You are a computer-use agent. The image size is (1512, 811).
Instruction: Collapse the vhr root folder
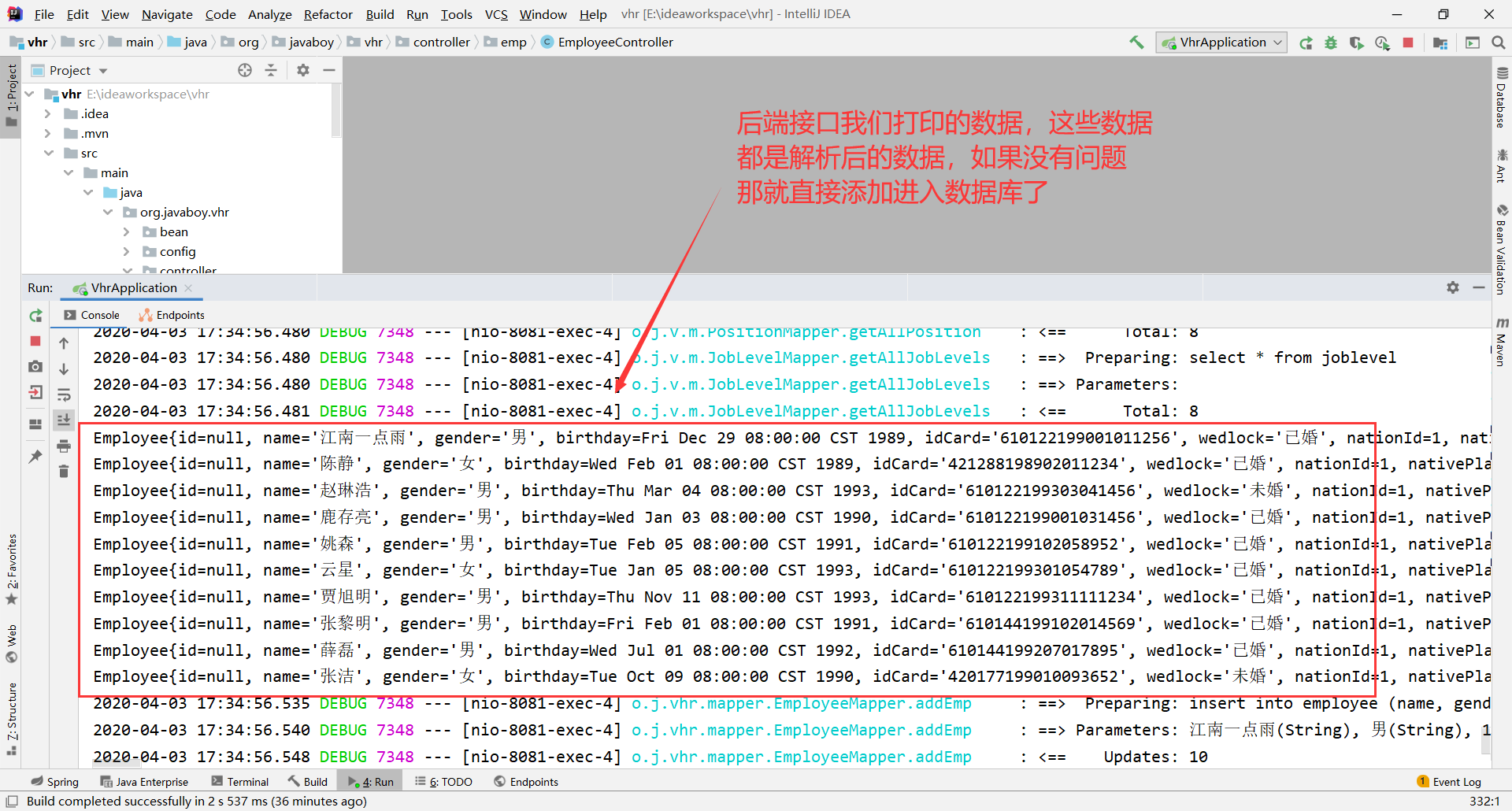pyautogui.click(x=29, y=94)
